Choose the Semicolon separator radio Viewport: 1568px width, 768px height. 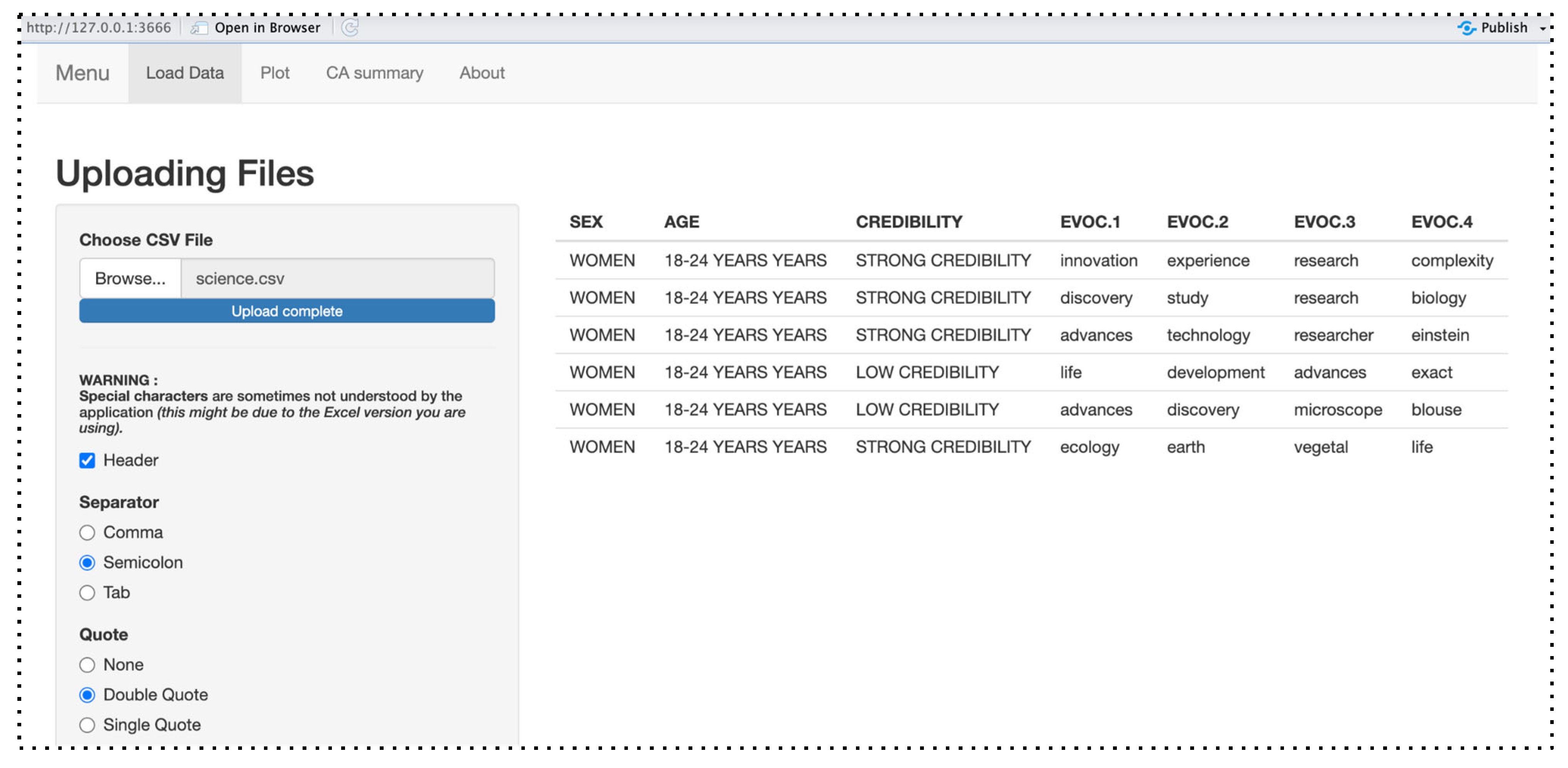87,562
